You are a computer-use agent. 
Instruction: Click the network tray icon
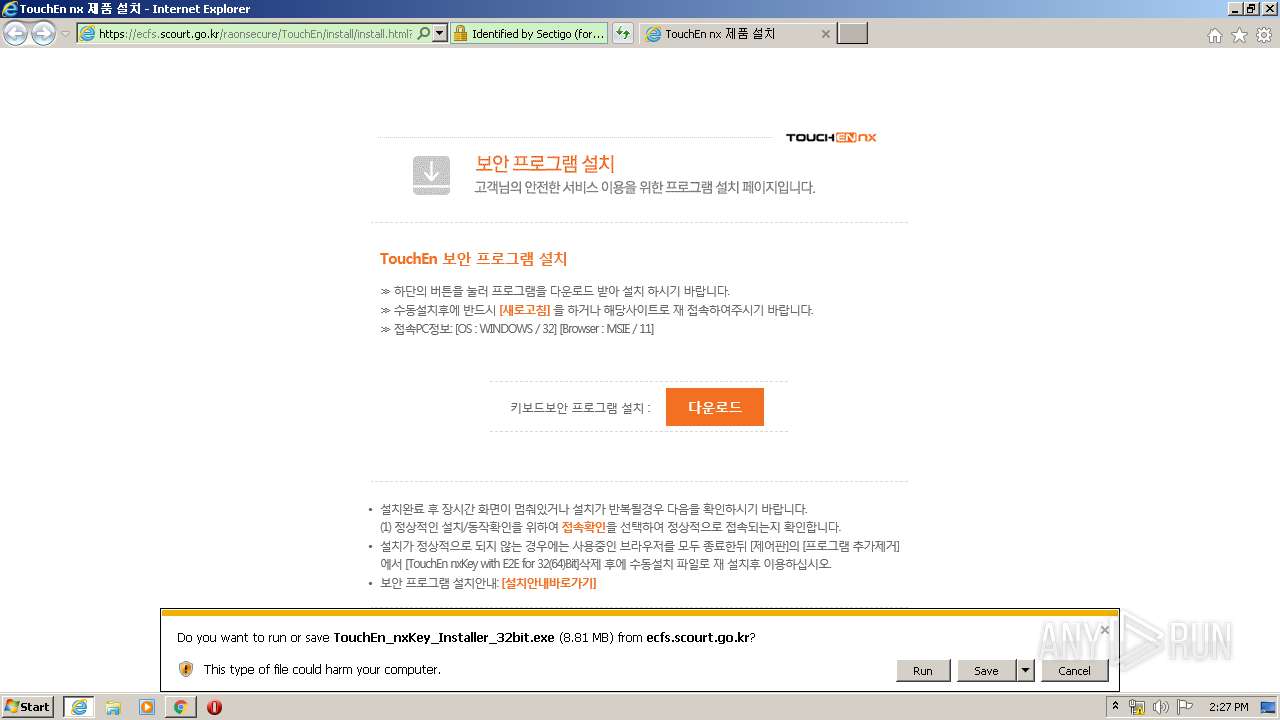(x=1138, y=707)
